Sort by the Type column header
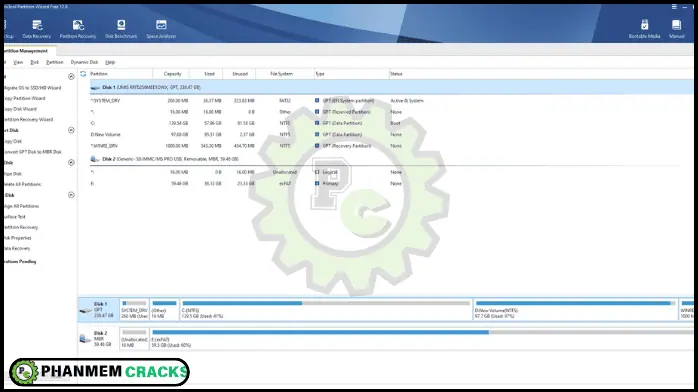 coord(320,74)
